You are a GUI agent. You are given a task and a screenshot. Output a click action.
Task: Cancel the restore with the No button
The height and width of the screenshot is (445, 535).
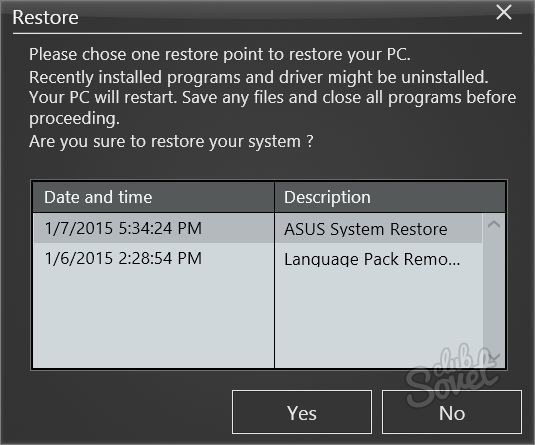pyautogui.click(x=452, y=412)
